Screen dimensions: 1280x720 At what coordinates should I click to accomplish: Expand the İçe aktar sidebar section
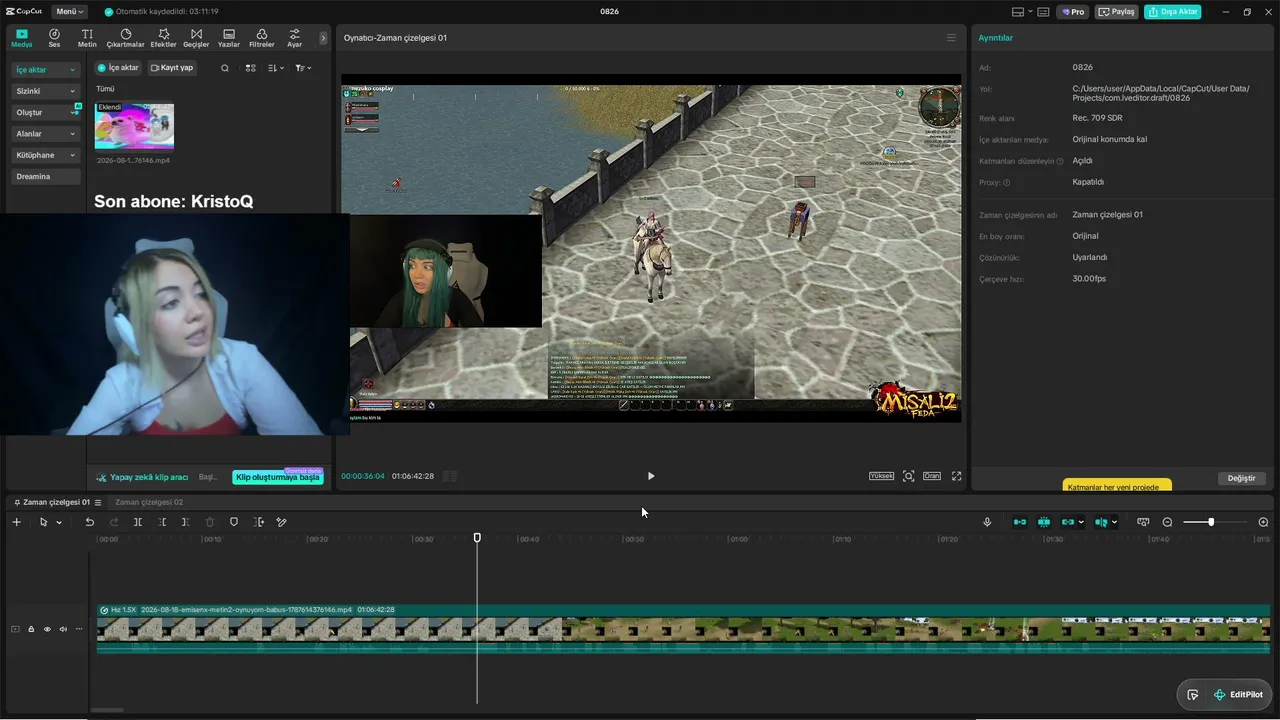point(46,70)
